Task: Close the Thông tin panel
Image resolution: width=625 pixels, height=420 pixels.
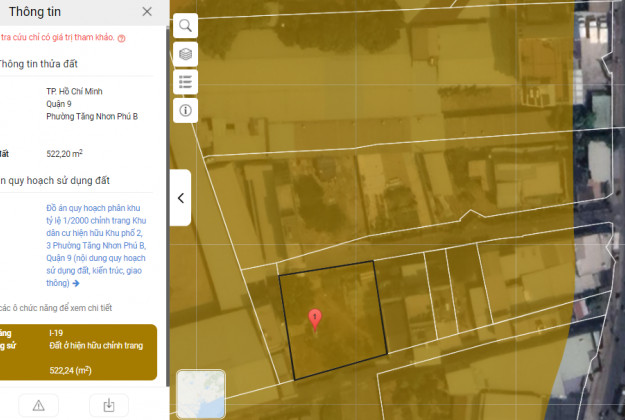Action: click(x=147, y=12)
